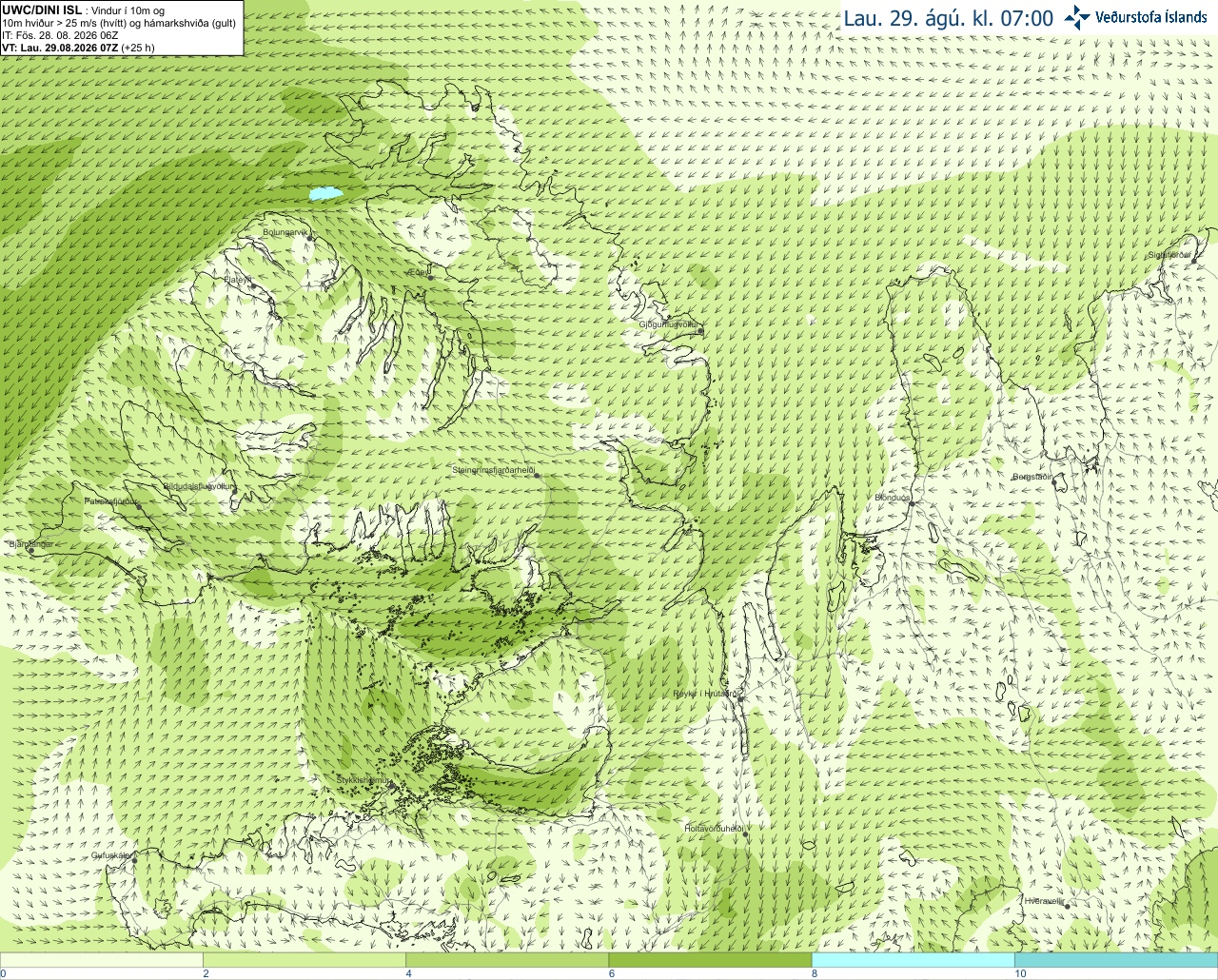Select the Hveravellir station marker
The image size is (1218, 980).
click(x=1068, y=906)
